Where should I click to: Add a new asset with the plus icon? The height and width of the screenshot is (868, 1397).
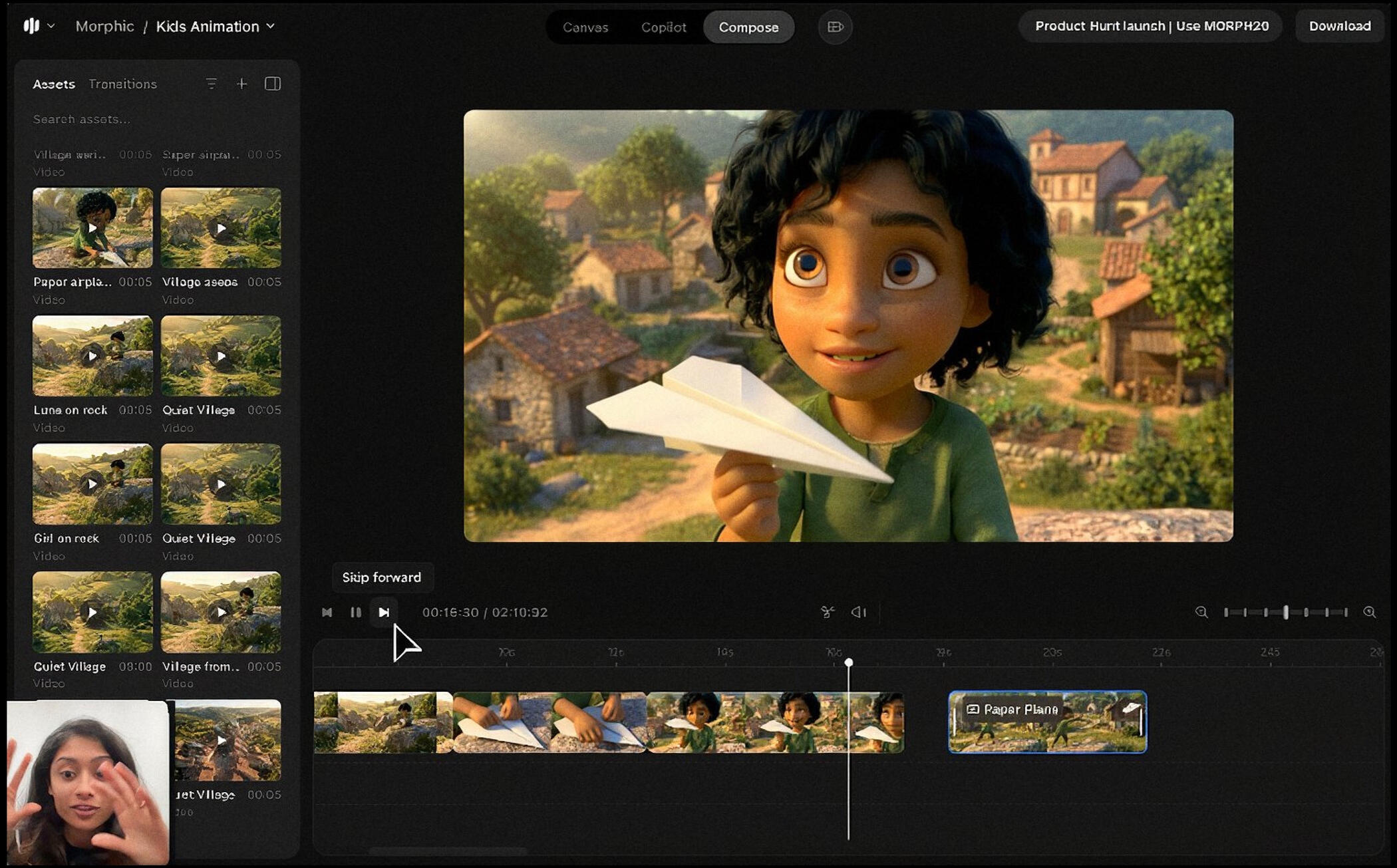pos(242,84)
